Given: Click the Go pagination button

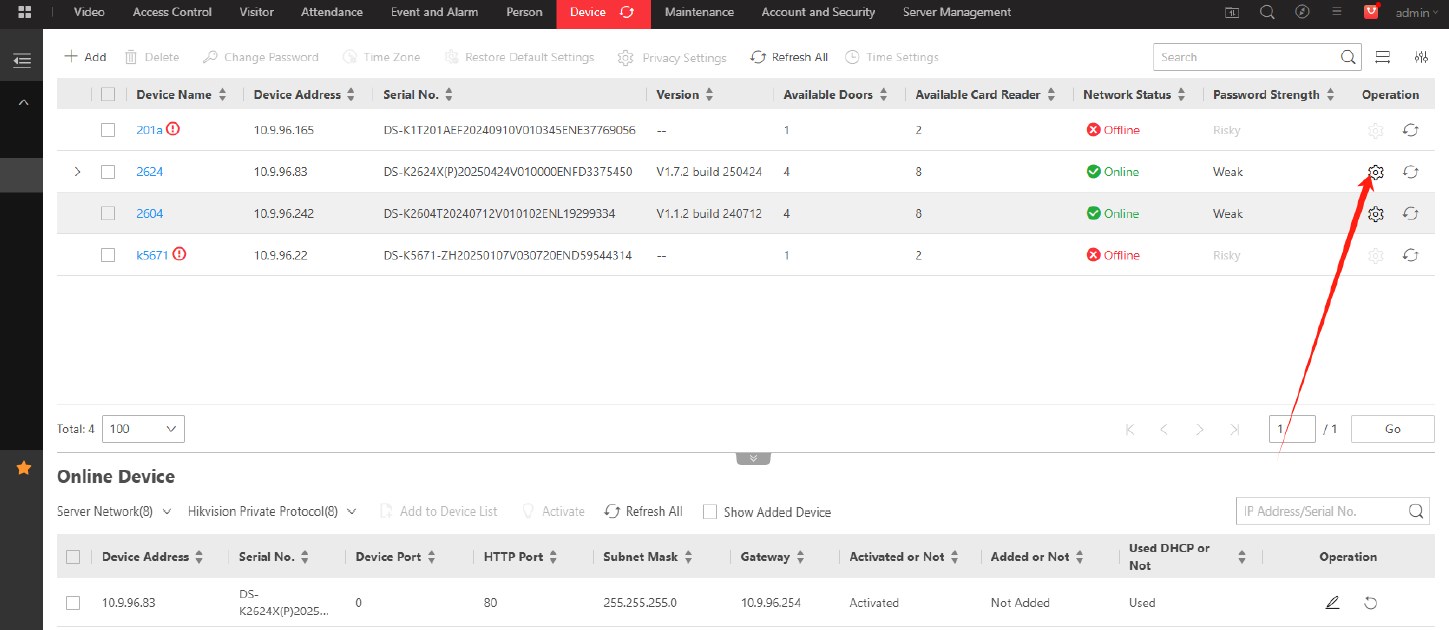Looking at the screenshot, I should coord(1392,429).
